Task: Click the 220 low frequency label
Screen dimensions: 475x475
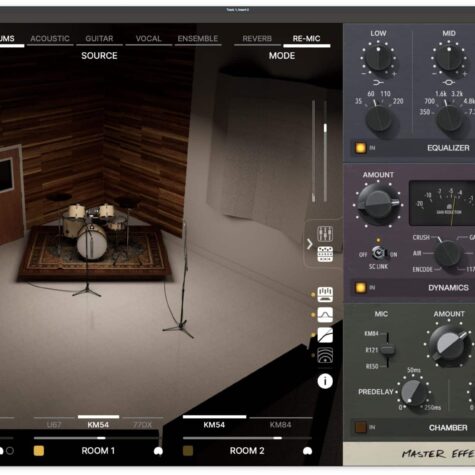Action: click(398, 101)
